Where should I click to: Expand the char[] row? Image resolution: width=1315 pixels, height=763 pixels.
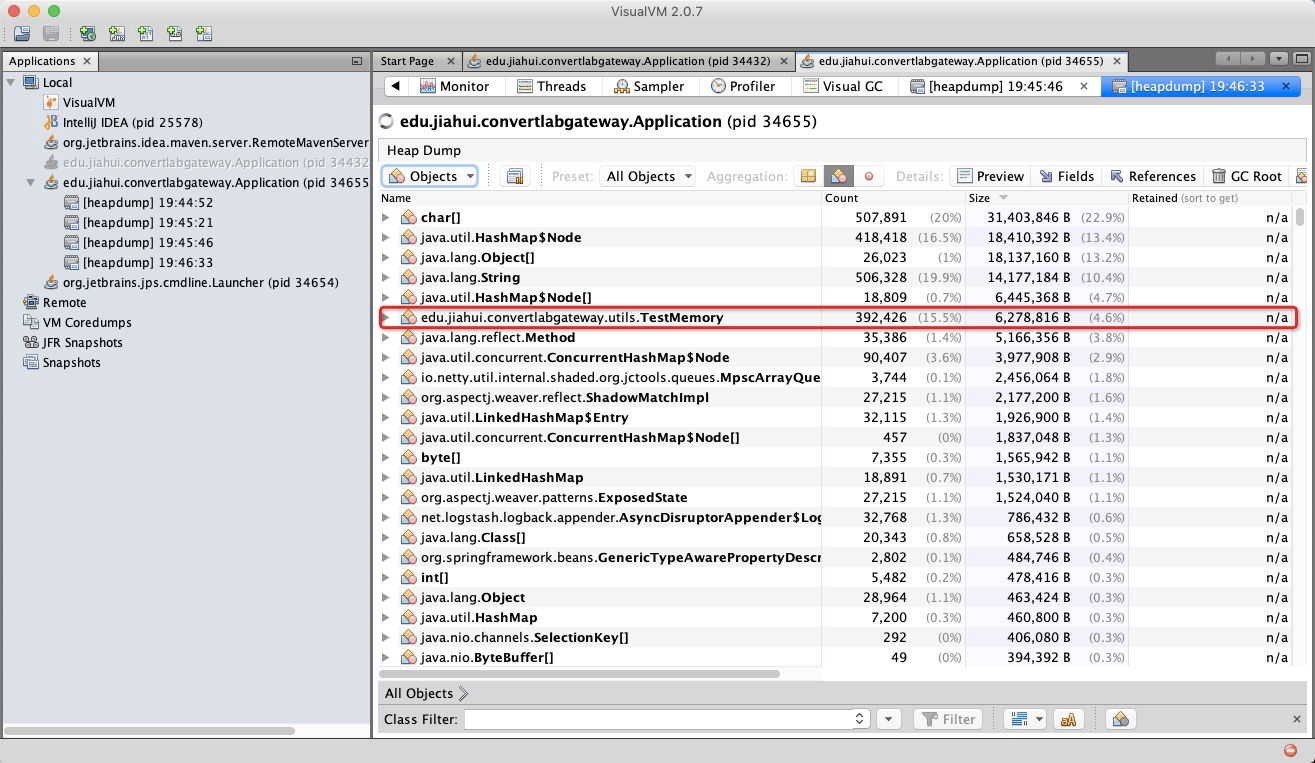click(x=386, y=217)
